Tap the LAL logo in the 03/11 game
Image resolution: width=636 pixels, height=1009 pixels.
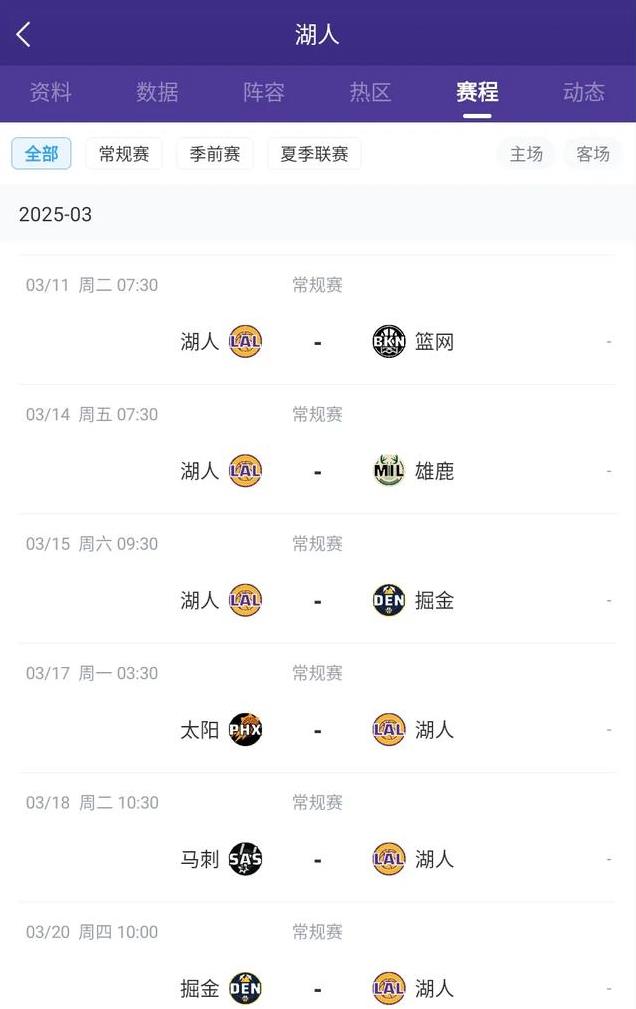pyautogui.click(x=245, y=342)
